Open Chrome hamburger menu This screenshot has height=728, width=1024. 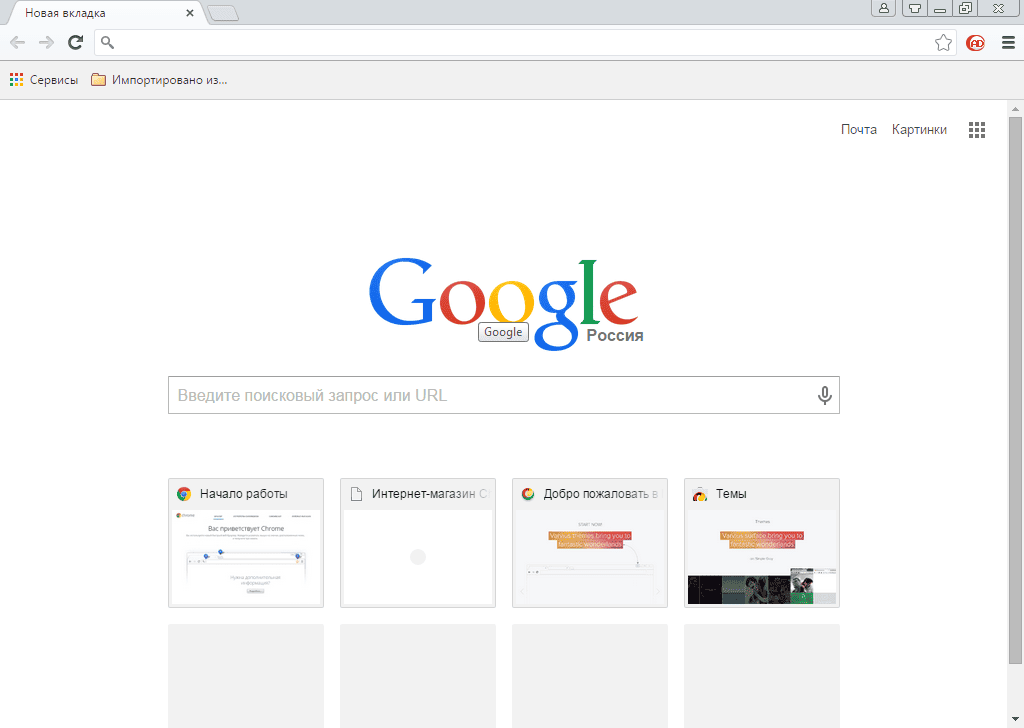(x=1008, y=42)
